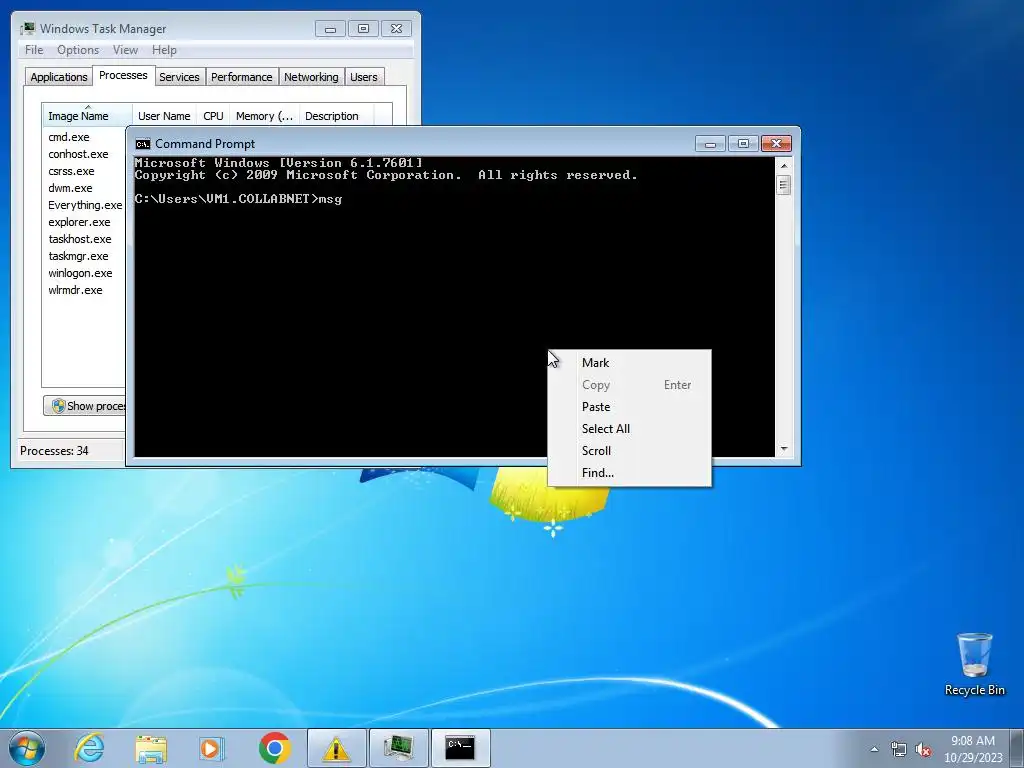Launch Internet Explorer from taskbar
Image resolution: width=1024 pixels, height=768 pixels.
89,748
